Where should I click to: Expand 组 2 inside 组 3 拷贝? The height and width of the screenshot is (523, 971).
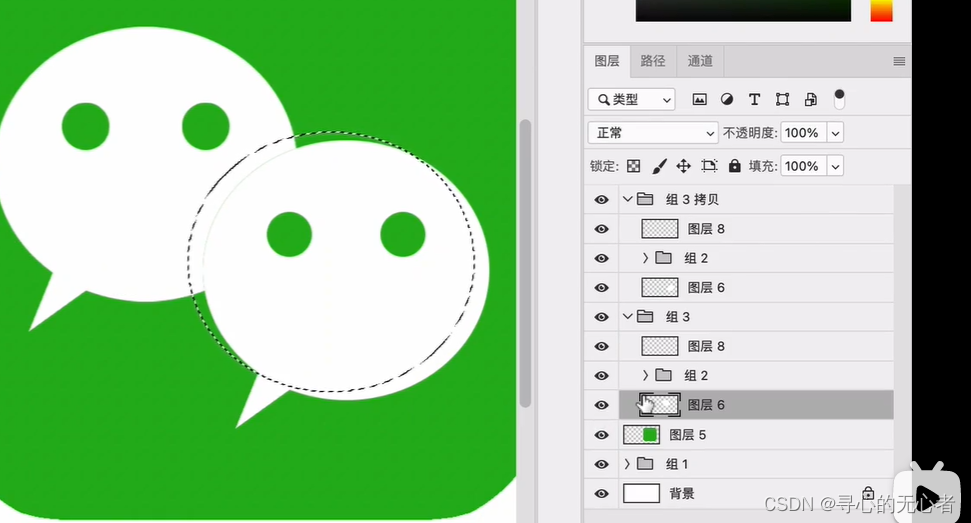point(645,258)
